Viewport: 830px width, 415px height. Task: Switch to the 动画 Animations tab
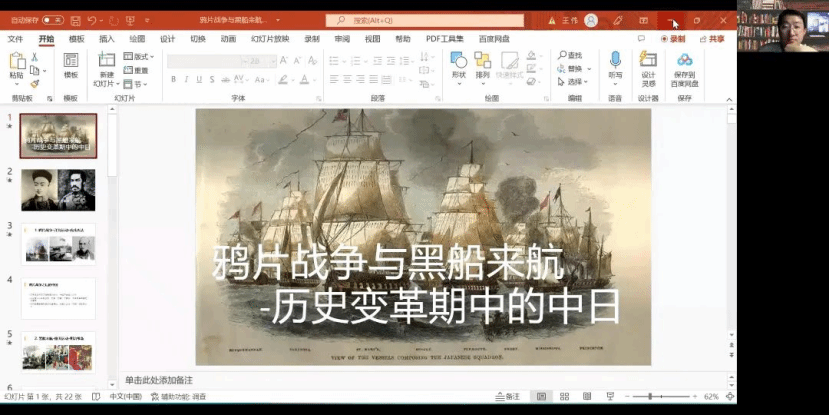pyautogui.click(x=228, y=39)
